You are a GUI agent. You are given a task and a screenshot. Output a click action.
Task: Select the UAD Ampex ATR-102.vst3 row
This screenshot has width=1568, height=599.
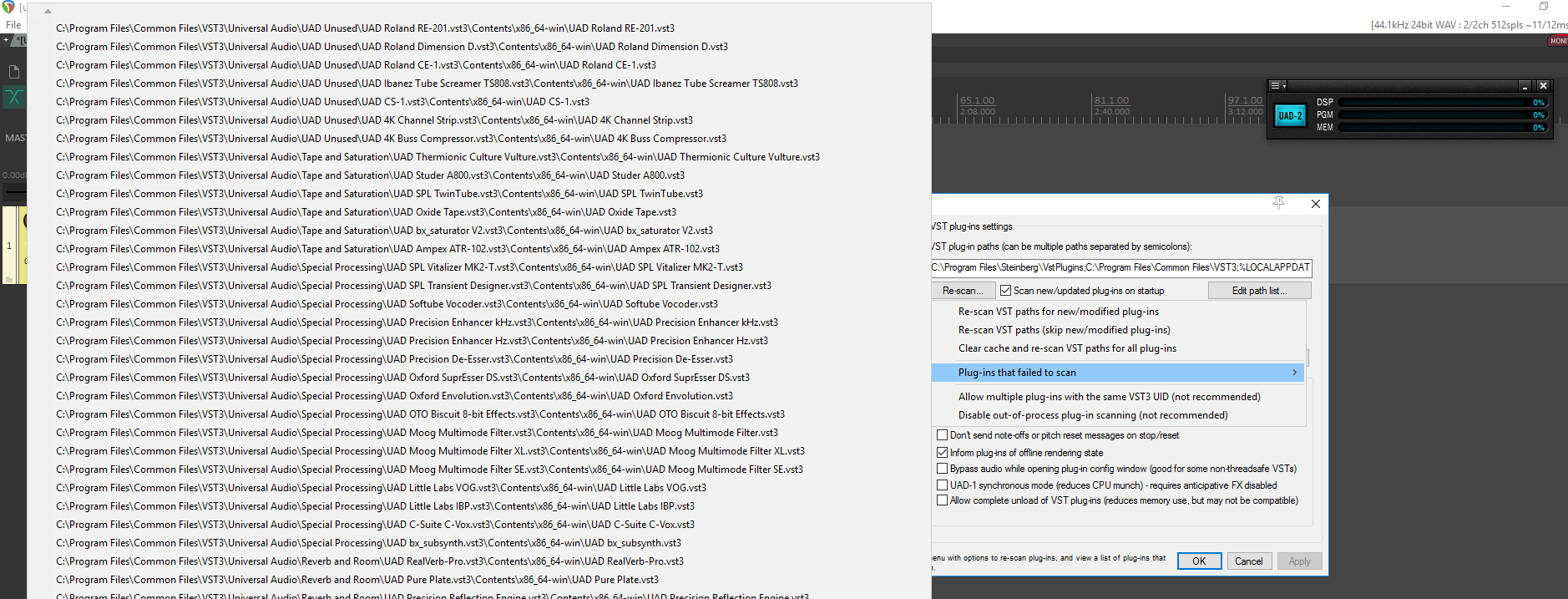(478, 249)
